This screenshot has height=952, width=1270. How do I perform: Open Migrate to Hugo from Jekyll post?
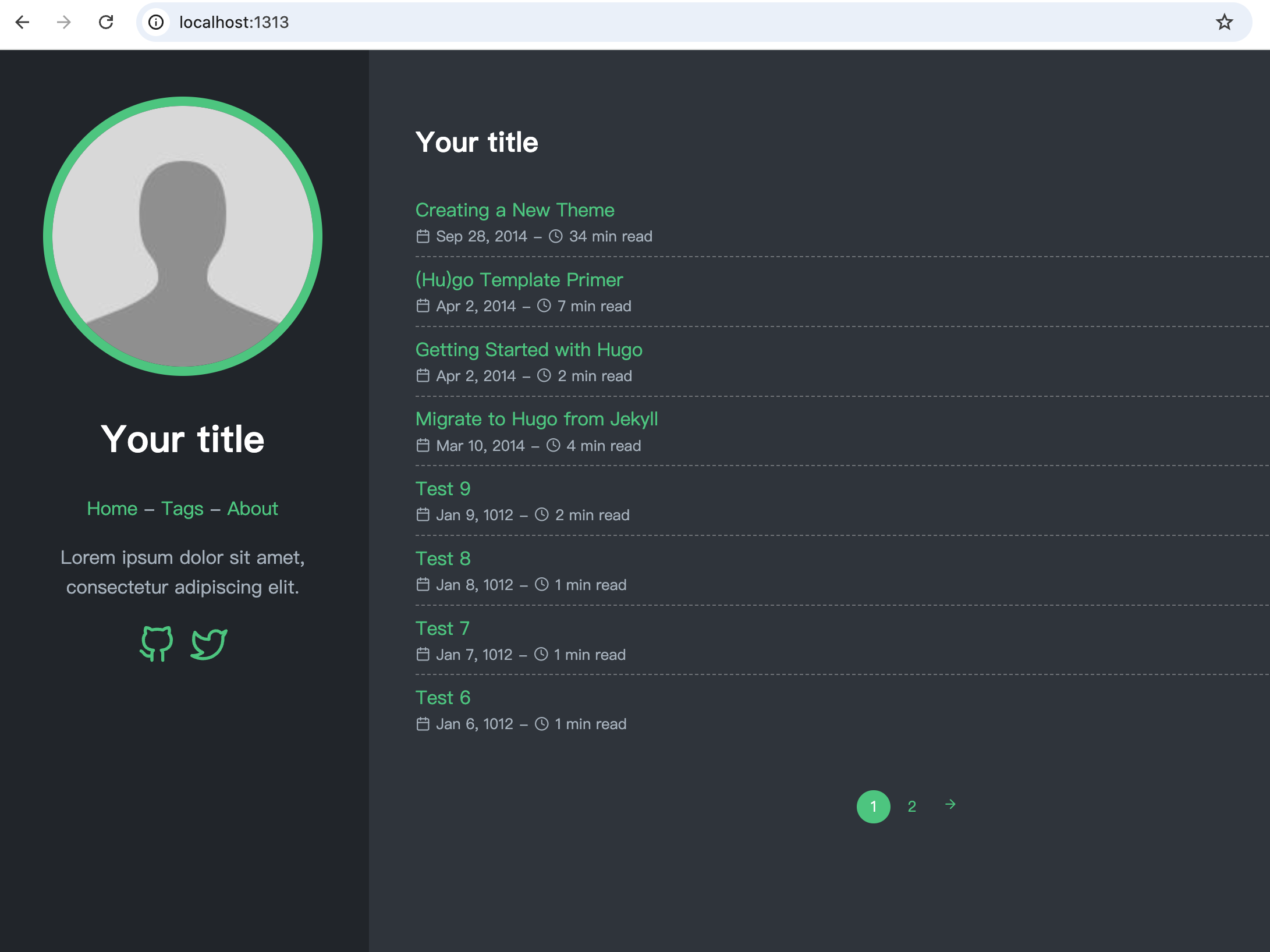(537, 419)
